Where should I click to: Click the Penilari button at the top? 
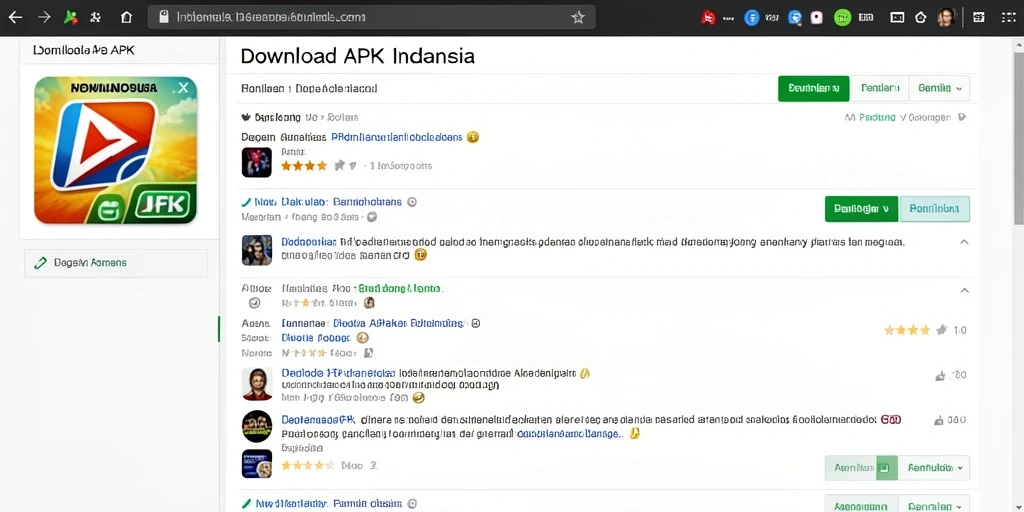coord(880,88)
